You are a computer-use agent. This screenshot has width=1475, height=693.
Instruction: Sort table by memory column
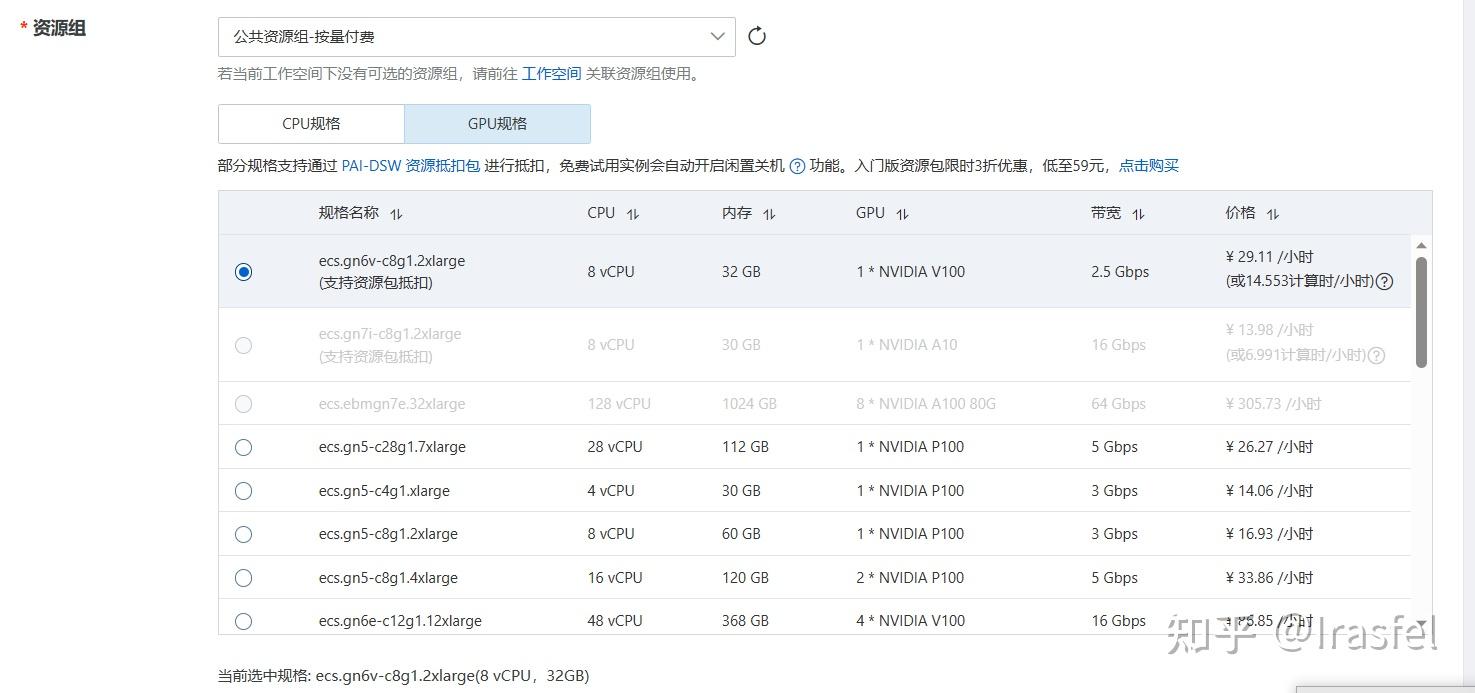pos(769,214)
